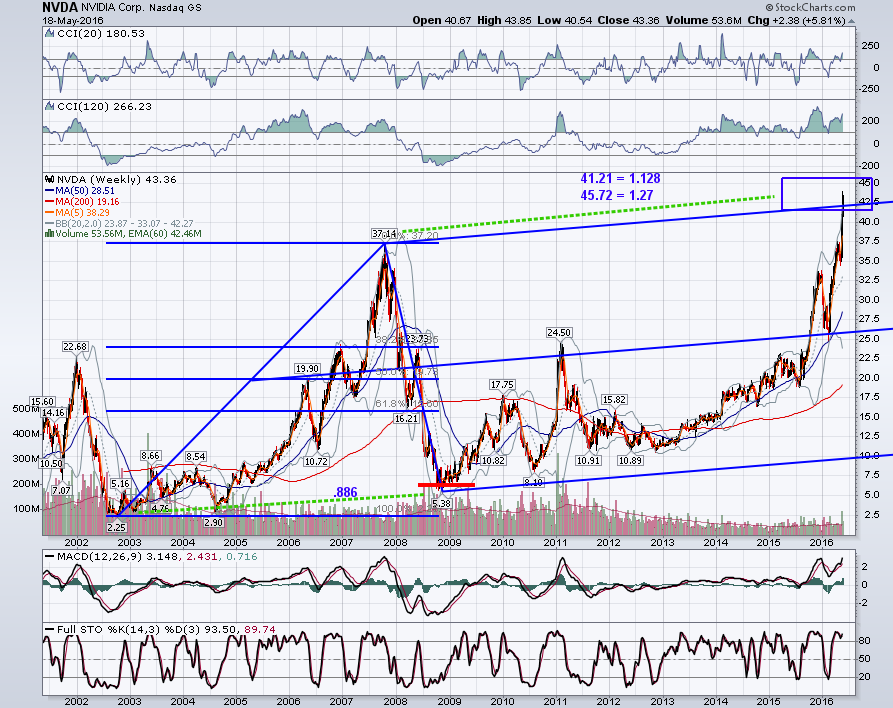Screen dimensions: 893x708
Task: Click the "Volume 53.6M" header value
Action: click(x=703, y=21)
